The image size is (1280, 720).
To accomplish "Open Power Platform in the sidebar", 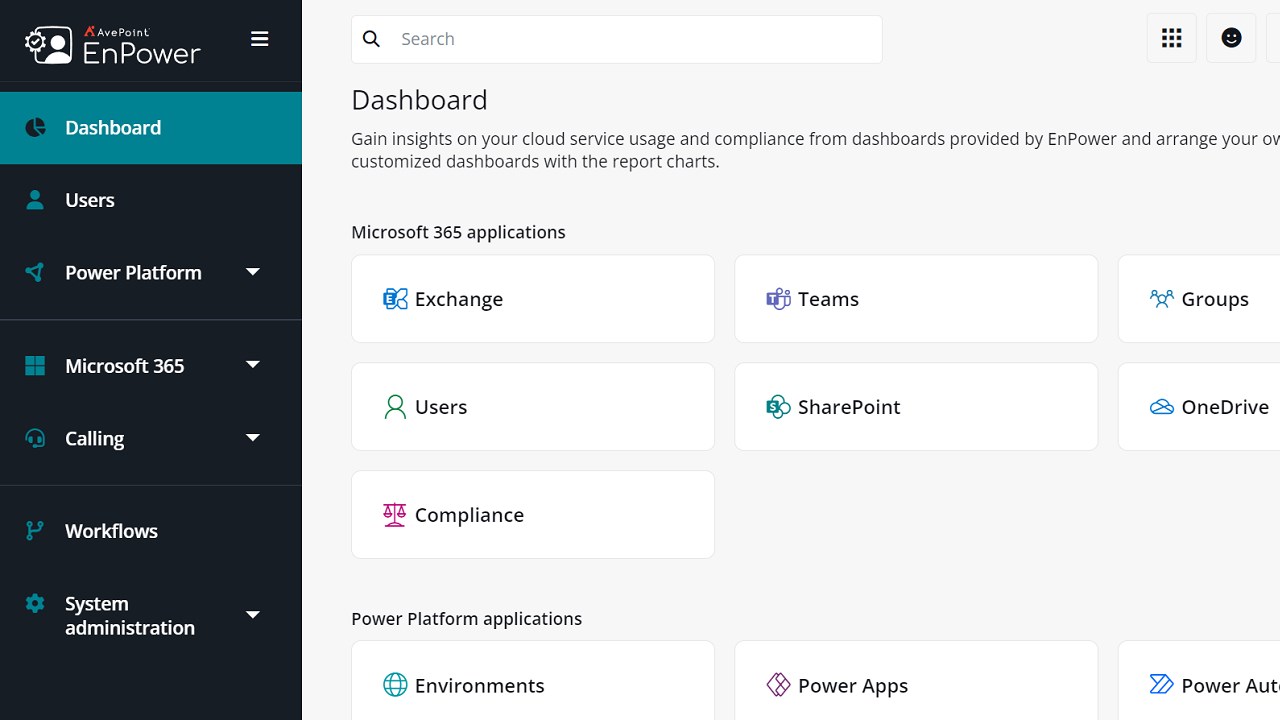I will pyautogui.click(x=151, y=272).
